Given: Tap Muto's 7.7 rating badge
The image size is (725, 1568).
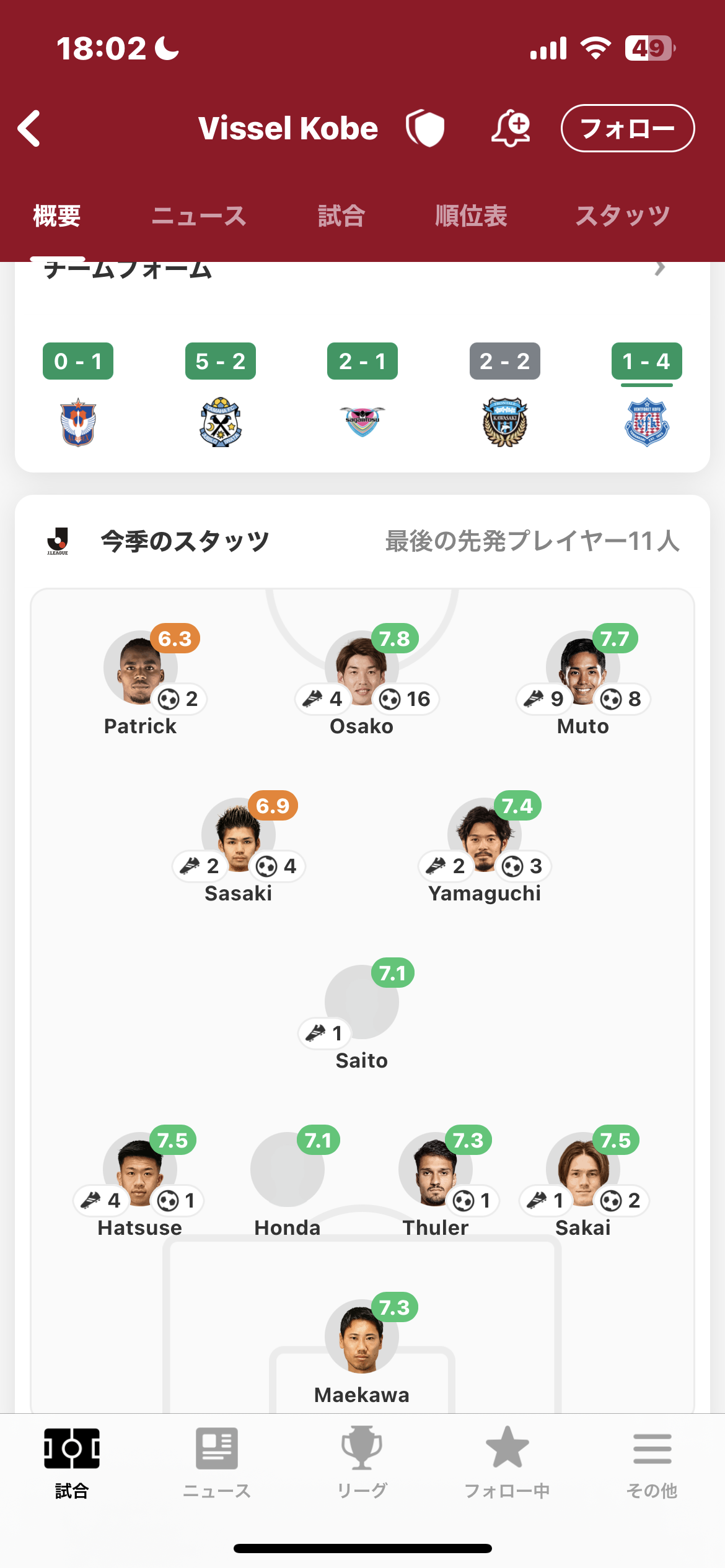Looking at the screenshot, I should click(x=615, y=638).
